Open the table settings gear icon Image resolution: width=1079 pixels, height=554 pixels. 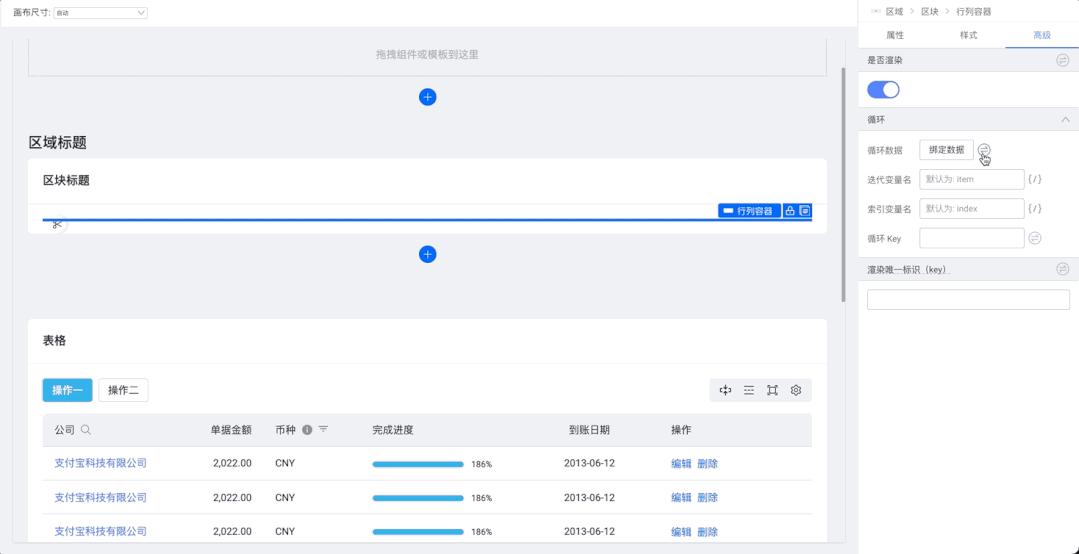pos(796,390)
